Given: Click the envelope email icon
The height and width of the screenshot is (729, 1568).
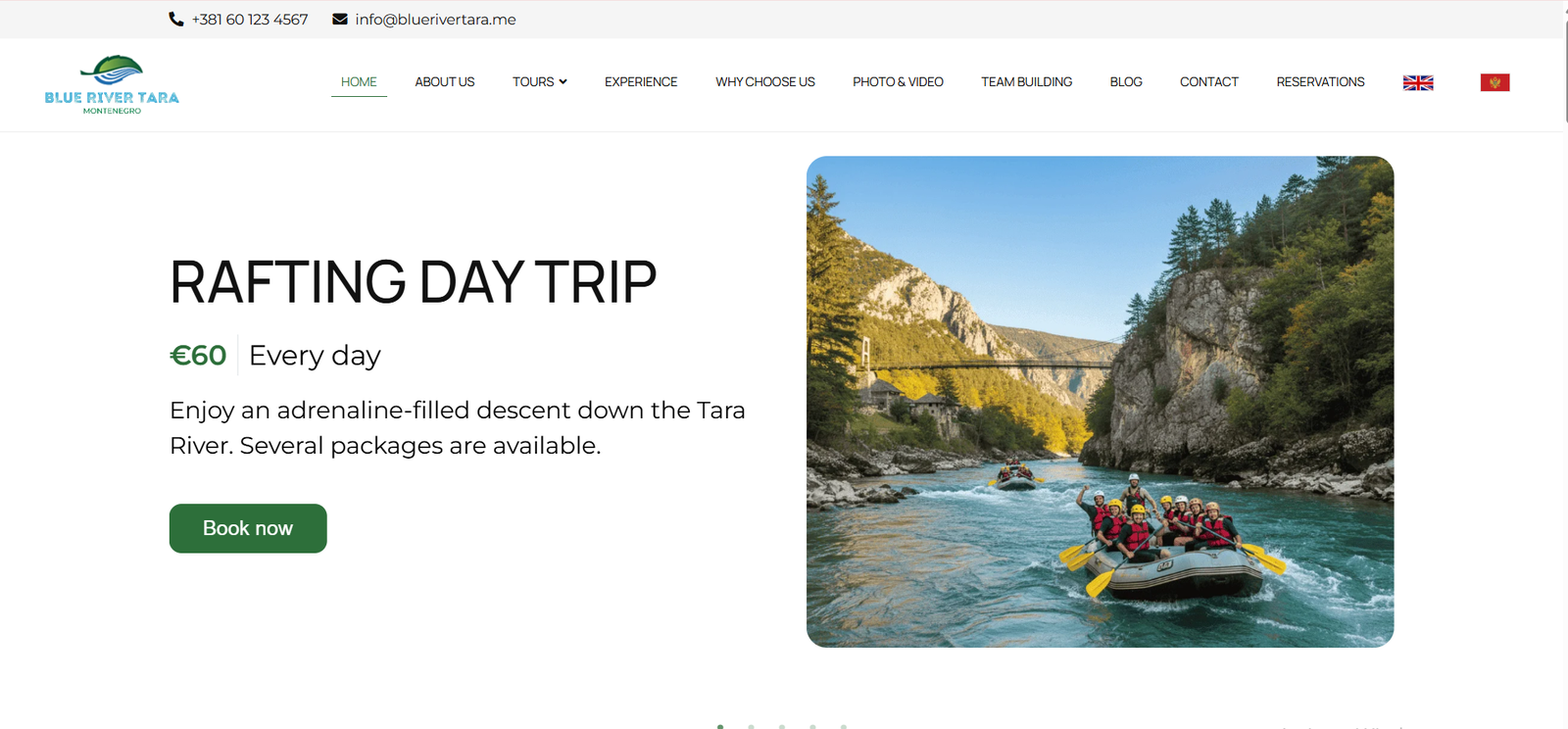Looking at the screenshot, I should (x=340, y=20).
